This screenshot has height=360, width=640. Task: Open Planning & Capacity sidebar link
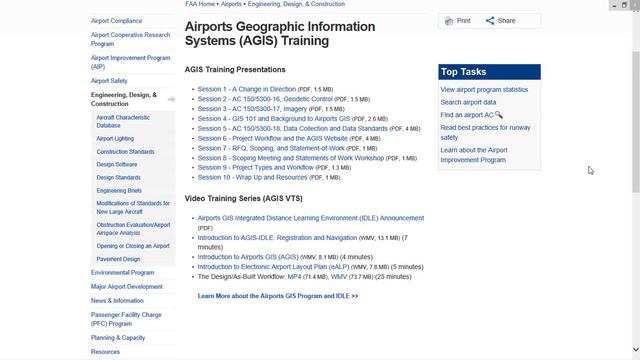(118, 338)
